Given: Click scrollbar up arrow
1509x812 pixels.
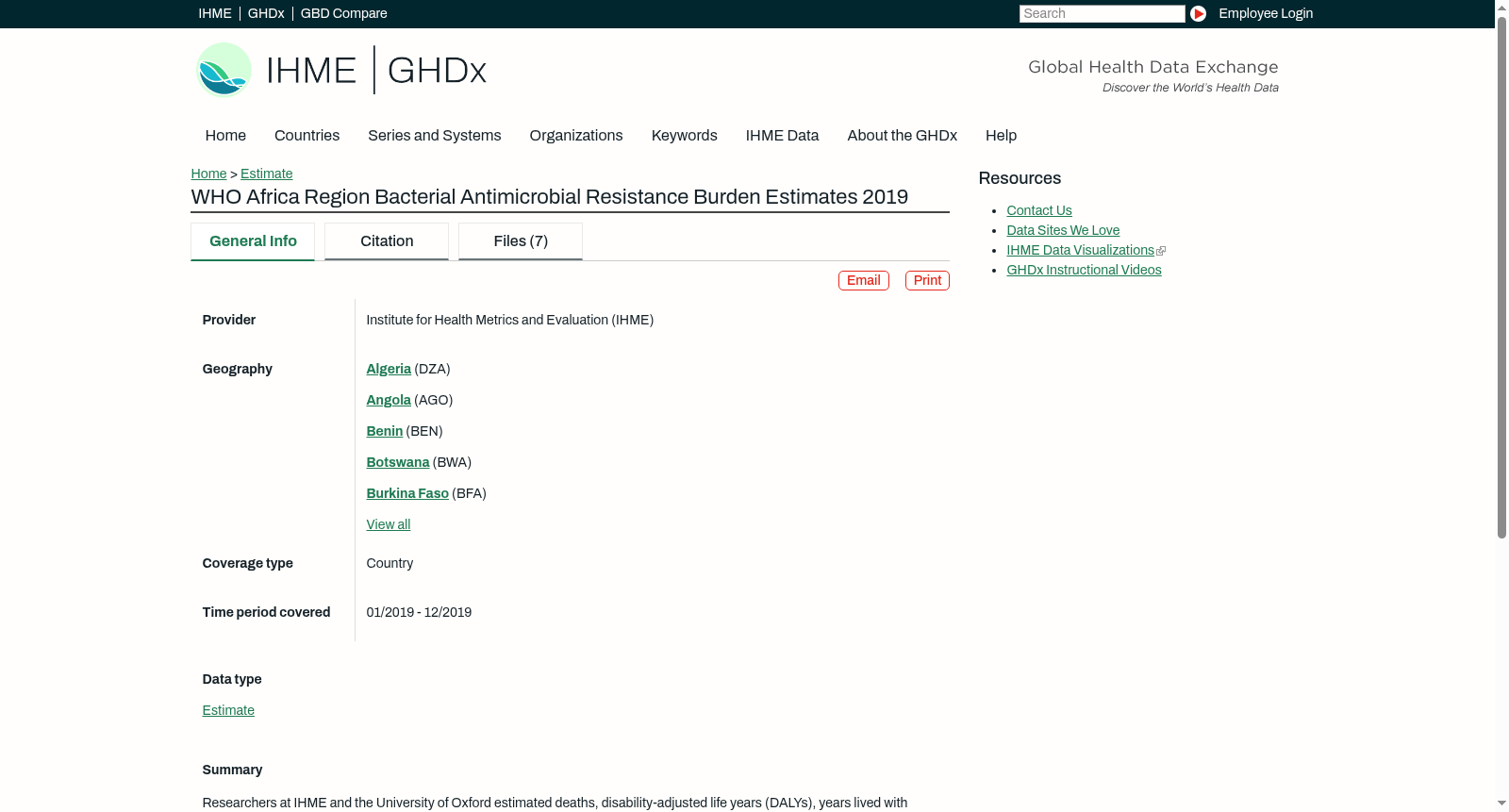Looking at the screenshot, I should pos(1501,7).
